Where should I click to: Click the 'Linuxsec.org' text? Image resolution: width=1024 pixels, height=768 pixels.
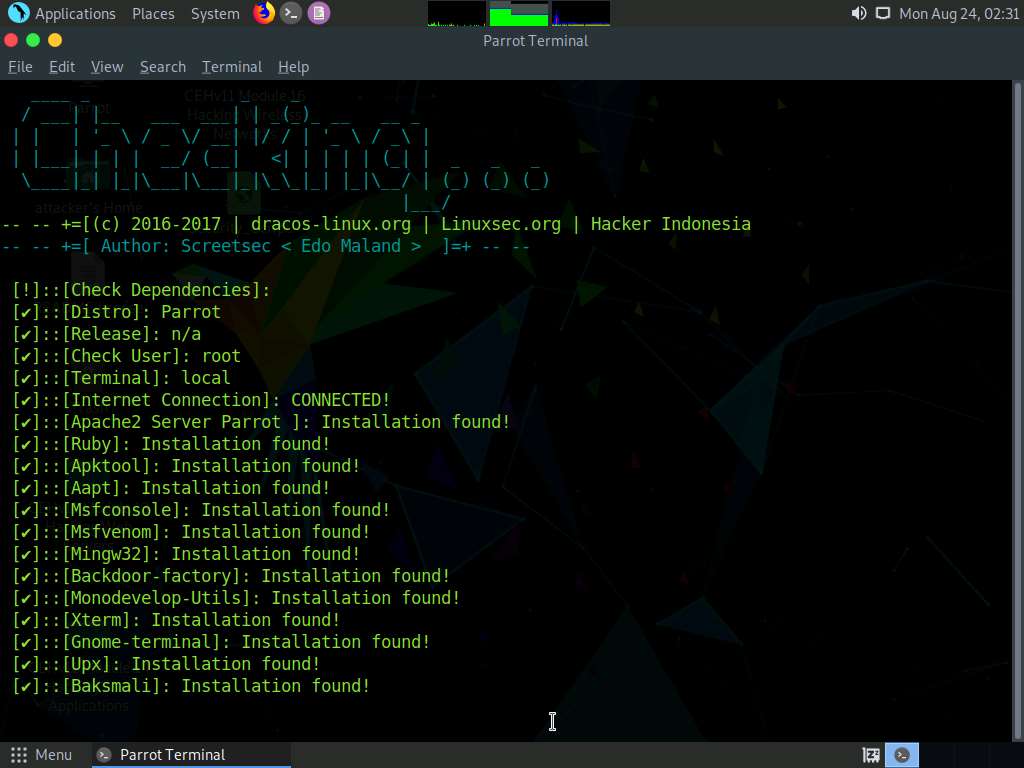click(x=501, y=224)
